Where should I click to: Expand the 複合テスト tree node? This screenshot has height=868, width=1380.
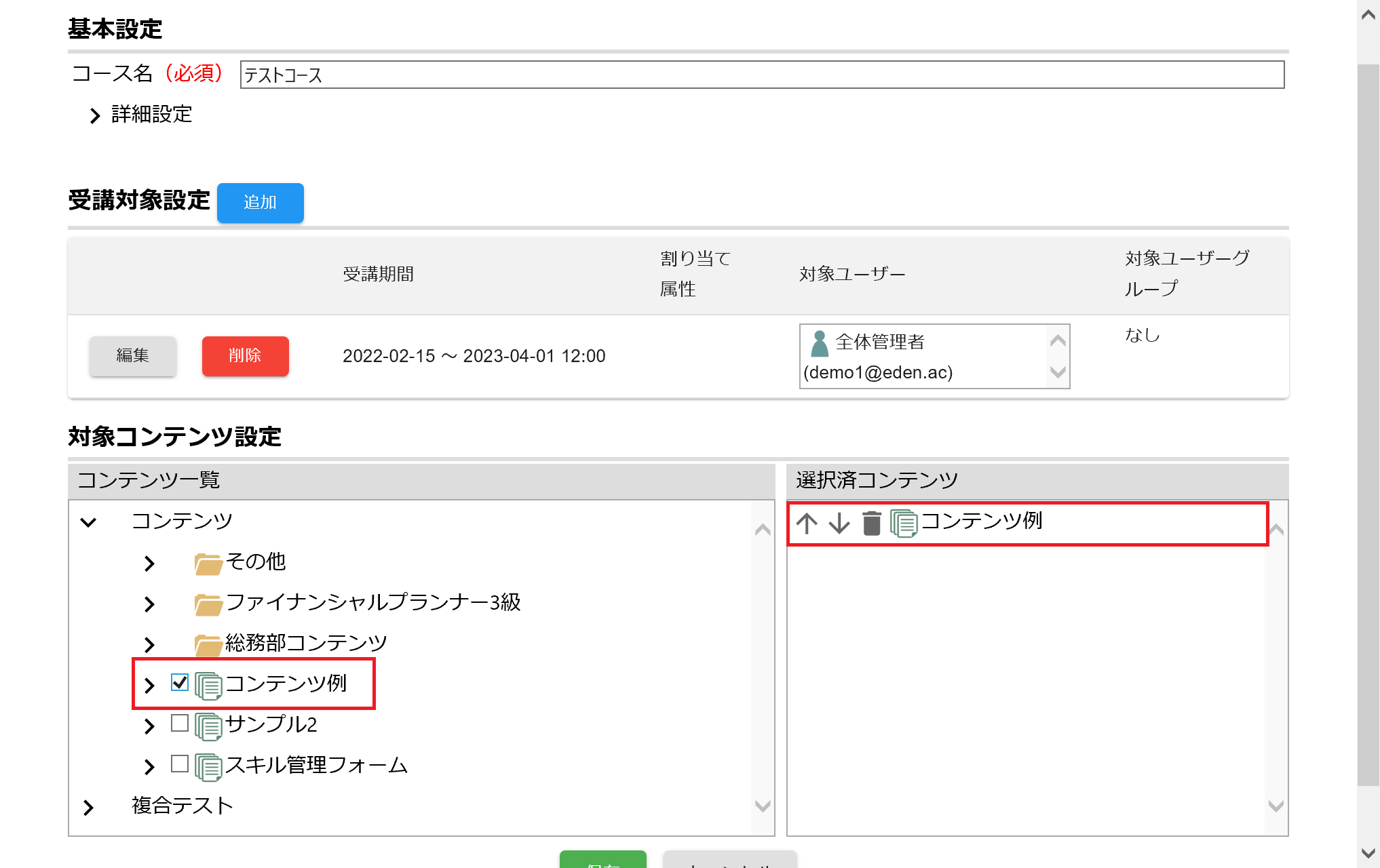click(x=88, y=807)
